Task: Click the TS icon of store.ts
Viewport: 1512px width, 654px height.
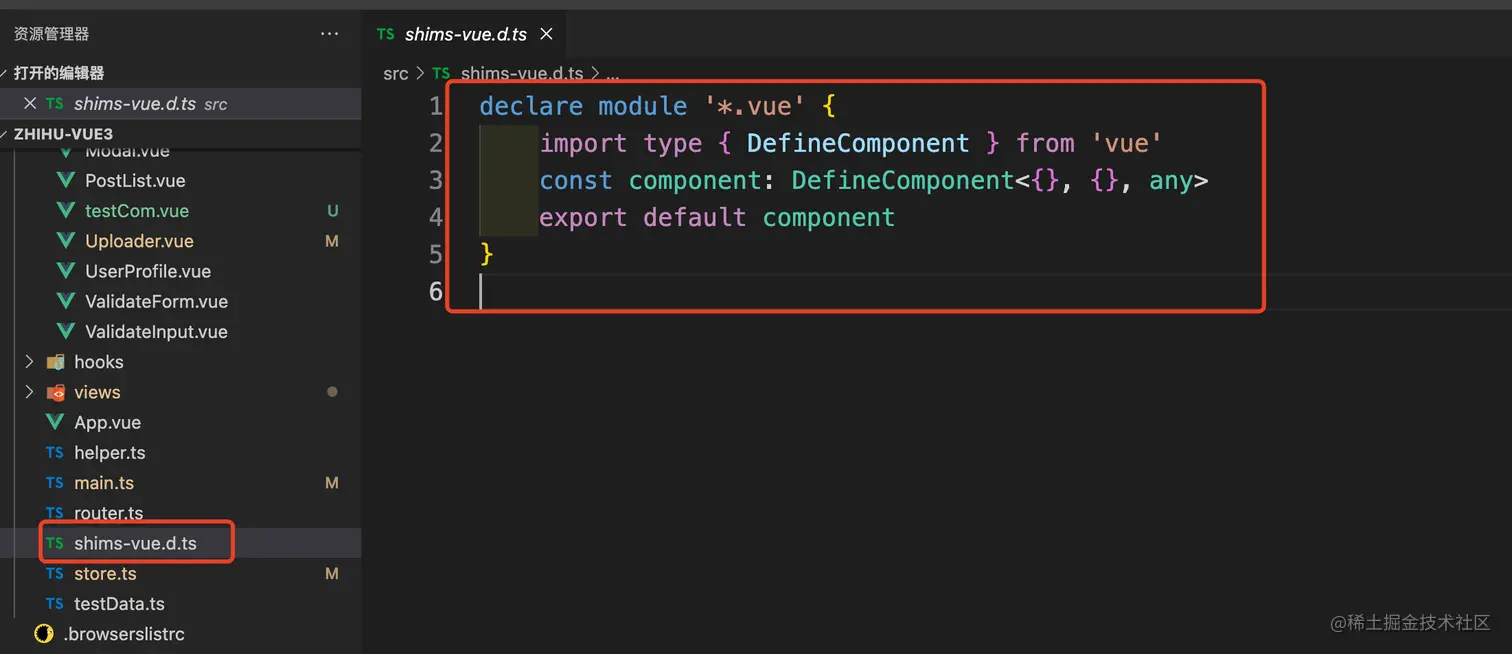Action: tap(55, 574)
